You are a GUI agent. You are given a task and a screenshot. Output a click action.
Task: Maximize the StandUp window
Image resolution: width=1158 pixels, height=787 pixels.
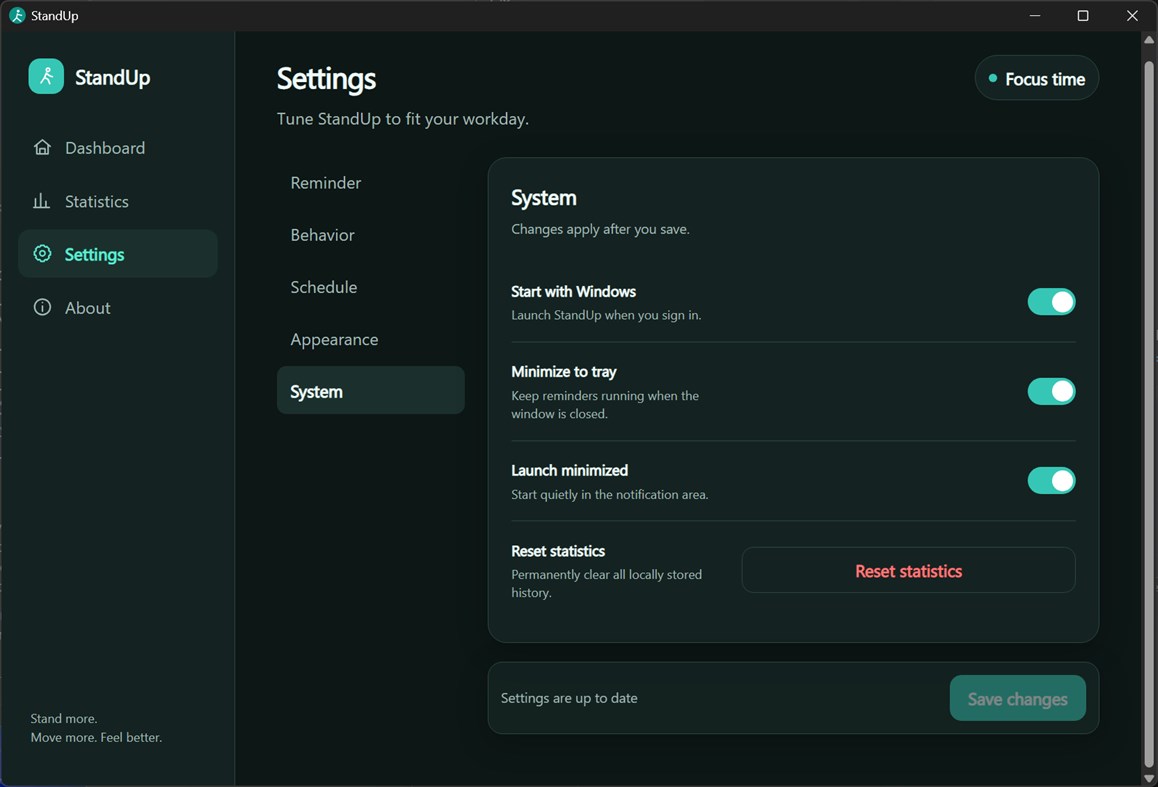(1083, 16)
